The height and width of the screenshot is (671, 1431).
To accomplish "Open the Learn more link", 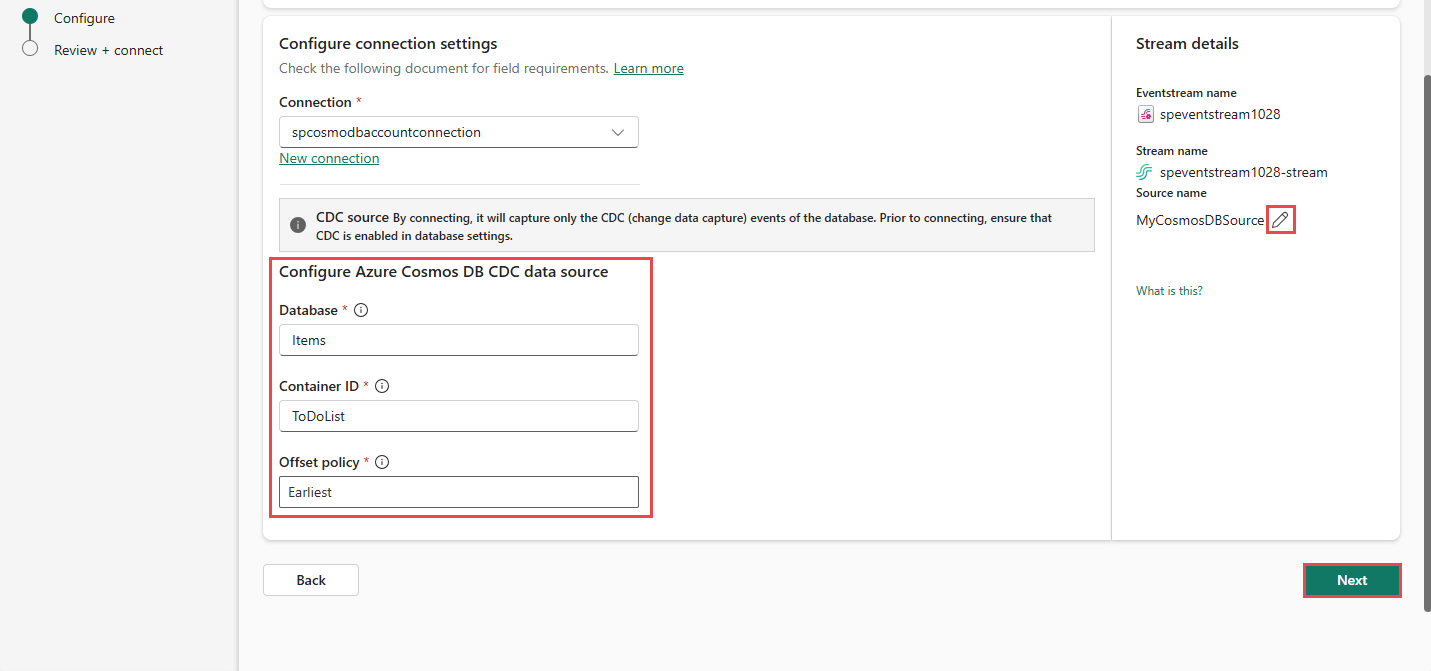I will coord(648,68).
